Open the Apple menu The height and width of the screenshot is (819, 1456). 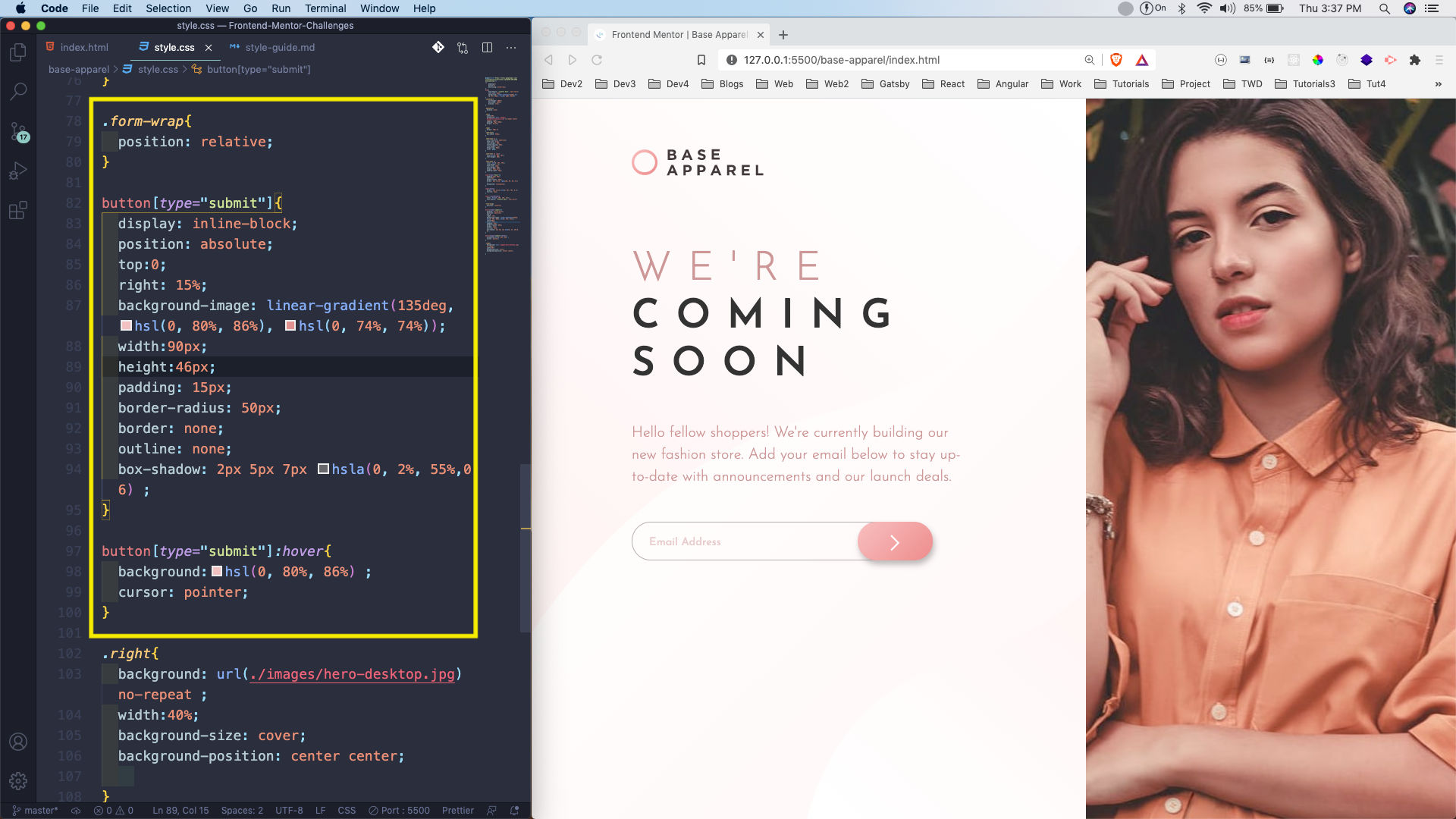point(20,8)
